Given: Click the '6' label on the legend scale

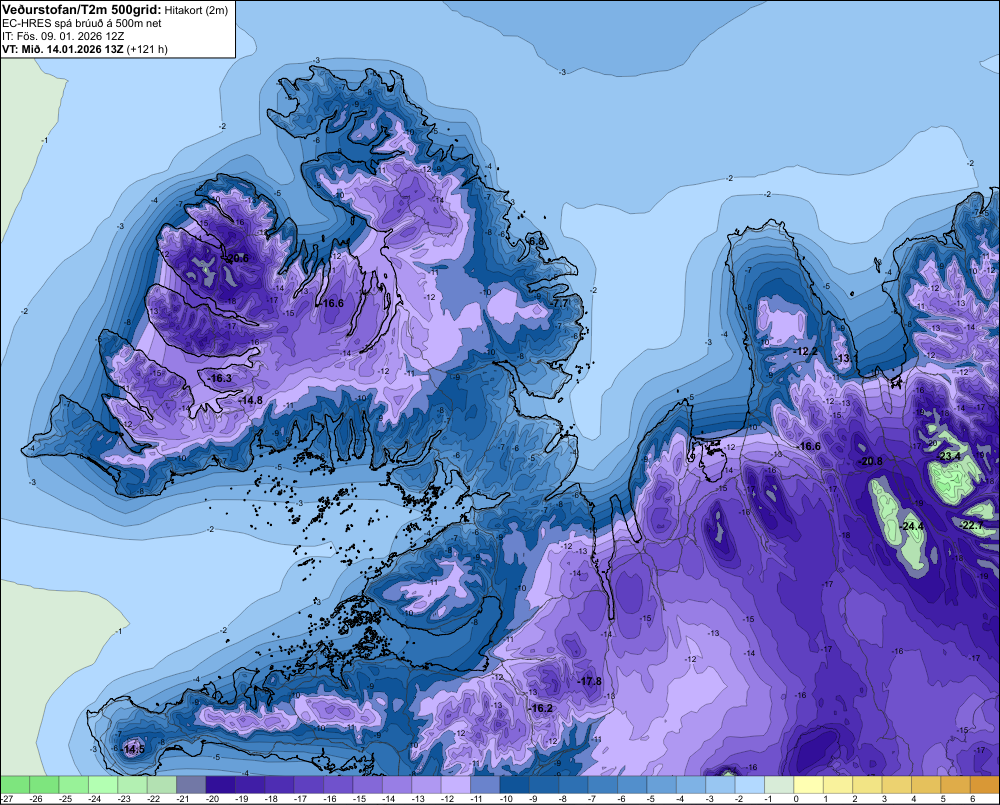Looking at the screenshot, I should tap(972, 799).
